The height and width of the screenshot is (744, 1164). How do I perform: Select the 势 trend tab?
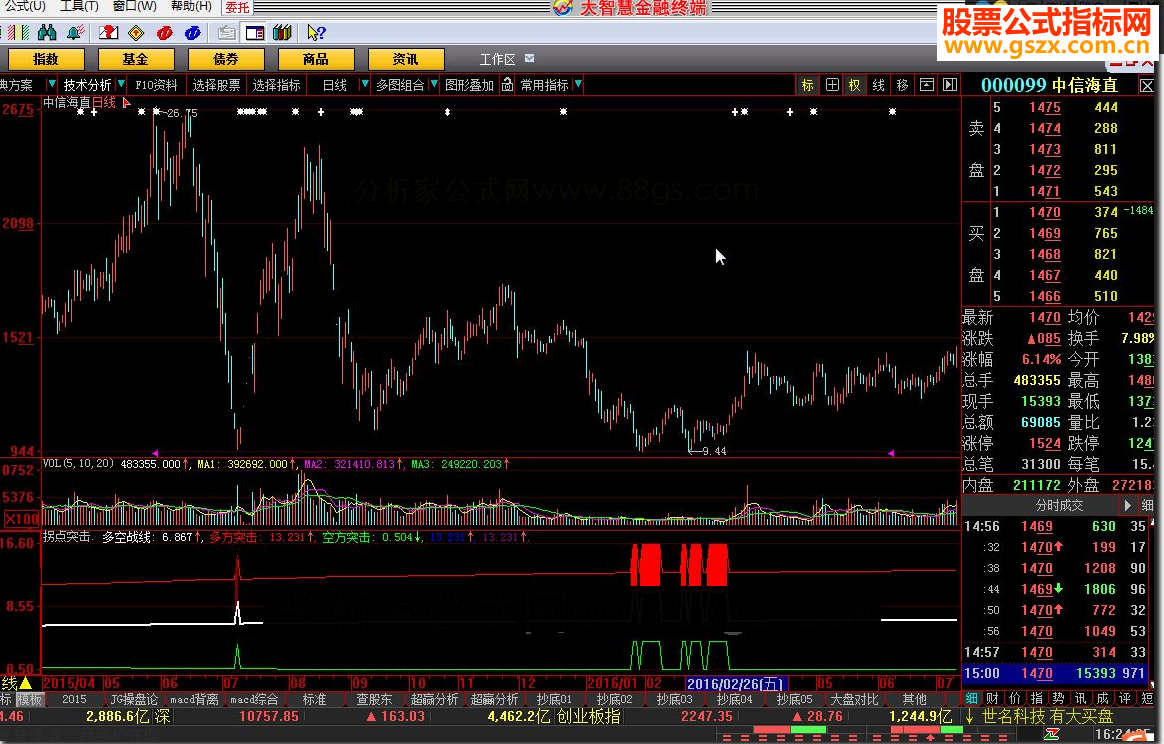click(x=1059, y=699)
